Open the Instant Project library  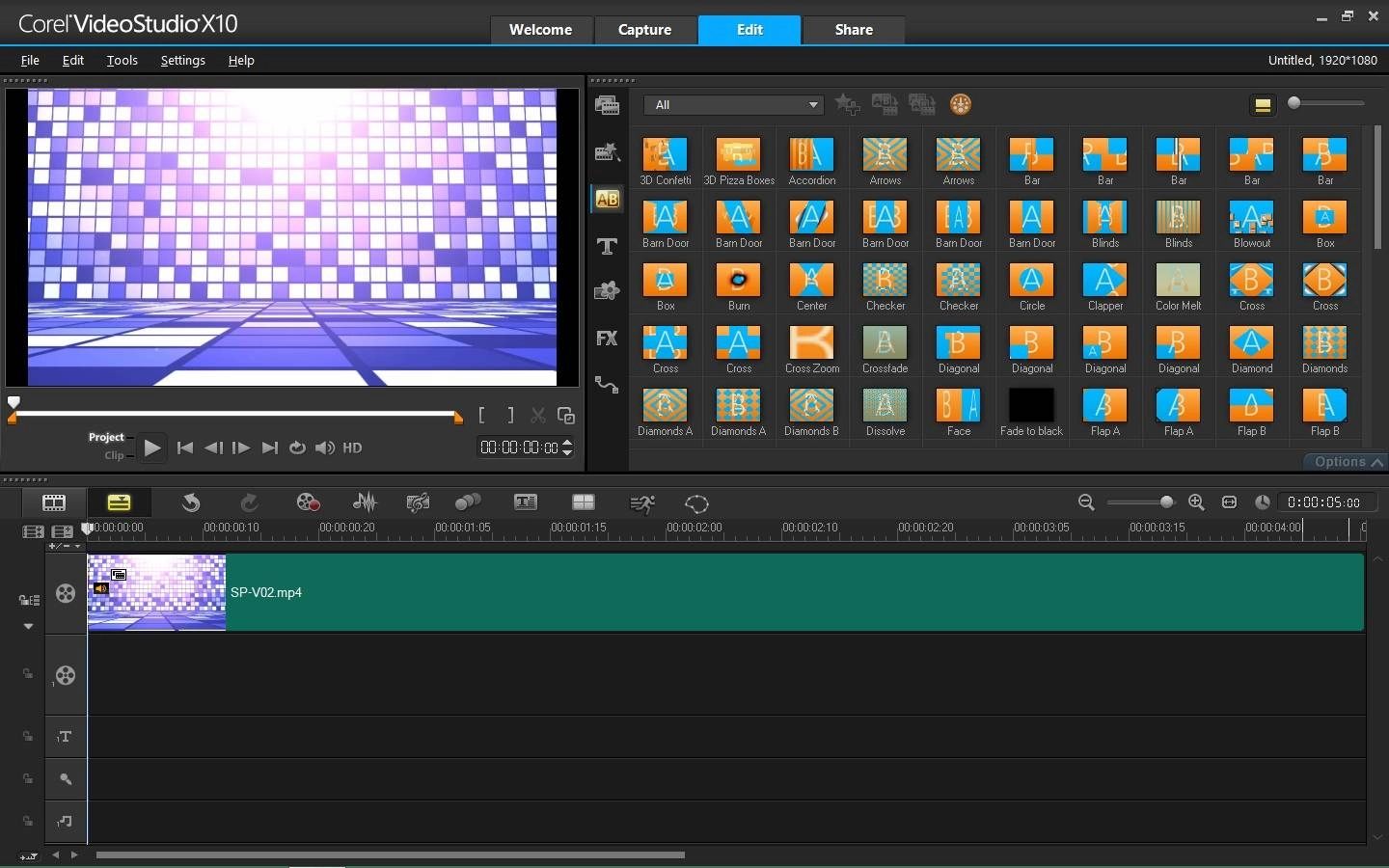[607, 151]
